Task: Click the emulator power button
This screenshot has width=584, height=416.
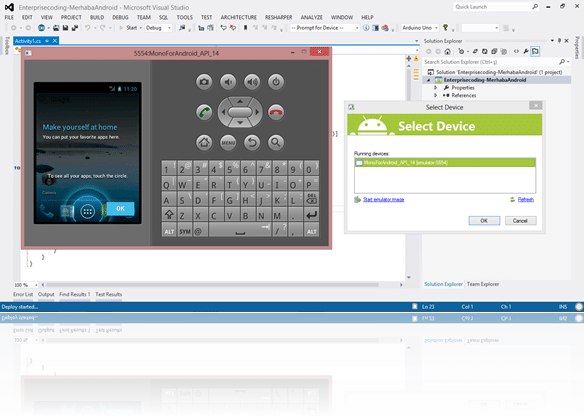Action: (x=276, y=82)
